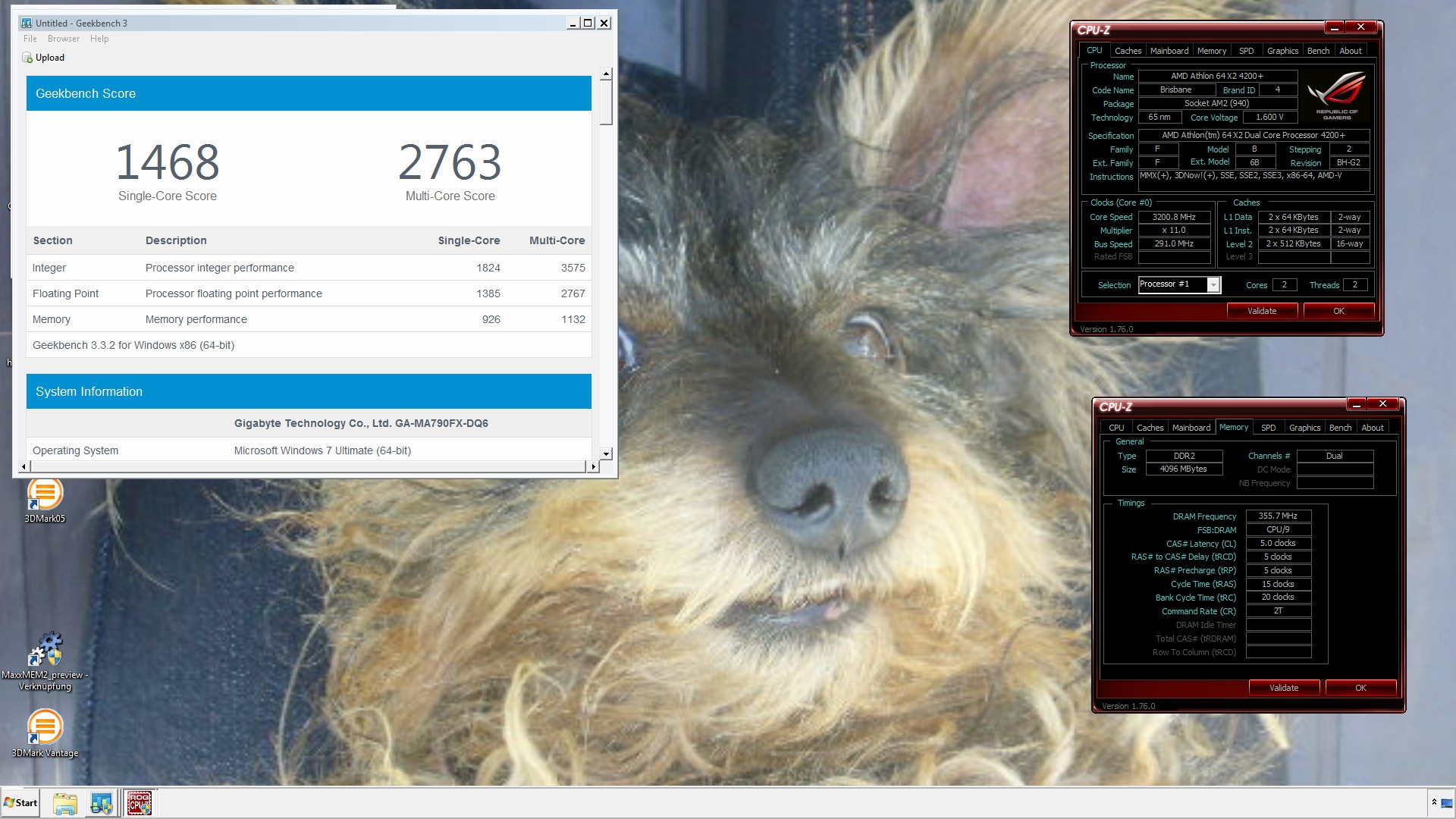Click the Memory performance row
1456x819 pixels.
click(x=309, y=319)
